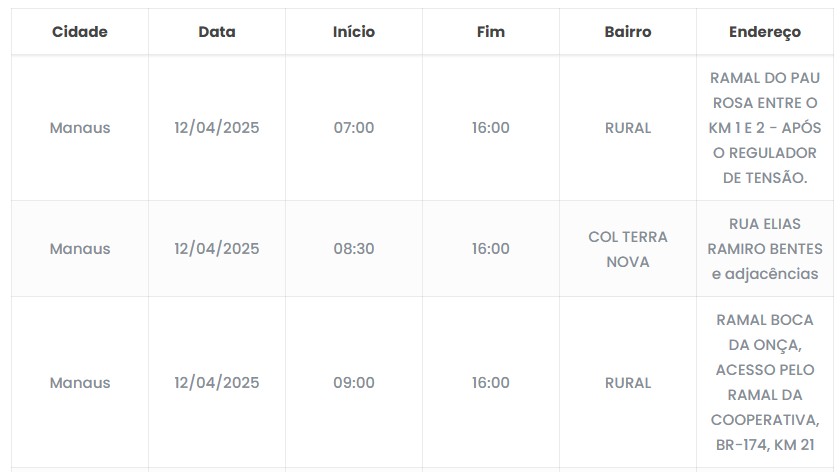840x472 pixels.
Task: Click the Data column header
Action: (217, 32)
